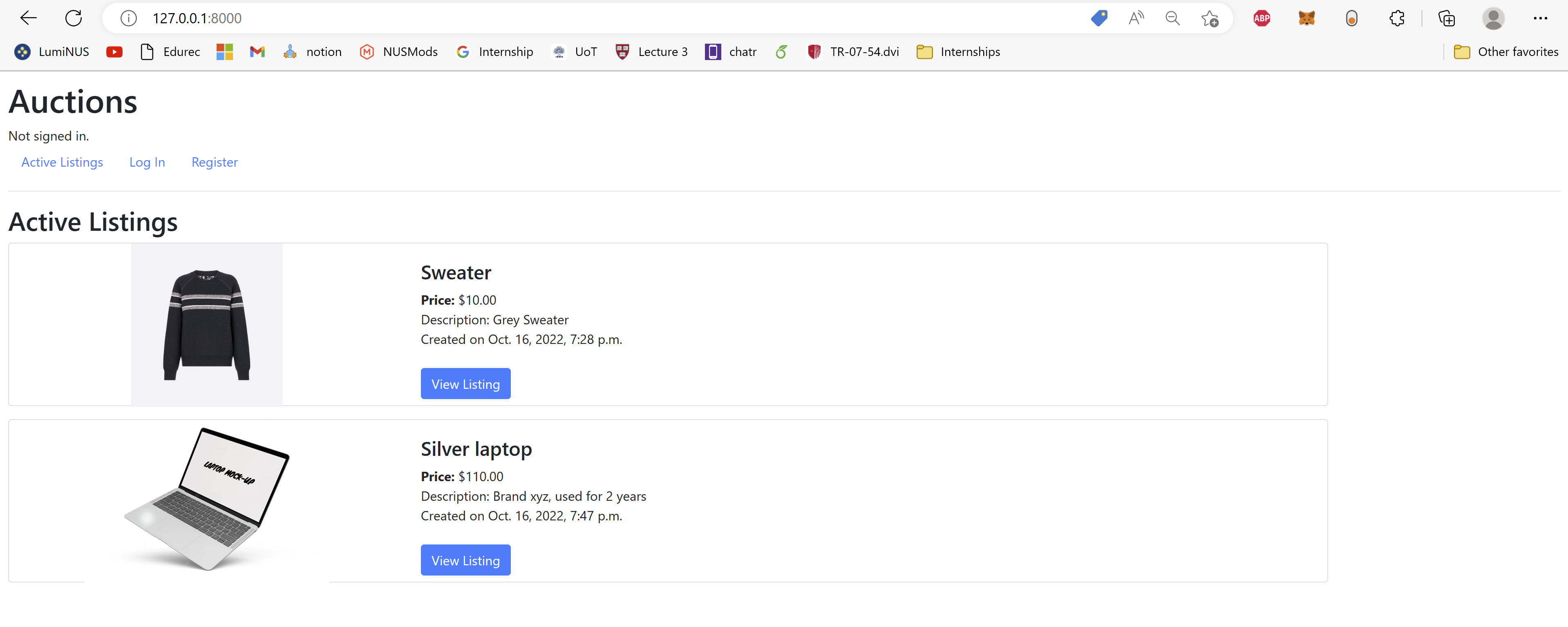The height and width of the screenshot is (627, 1568).
Task: Click the shopping price tag icon
Action: tap(1099, 18)
